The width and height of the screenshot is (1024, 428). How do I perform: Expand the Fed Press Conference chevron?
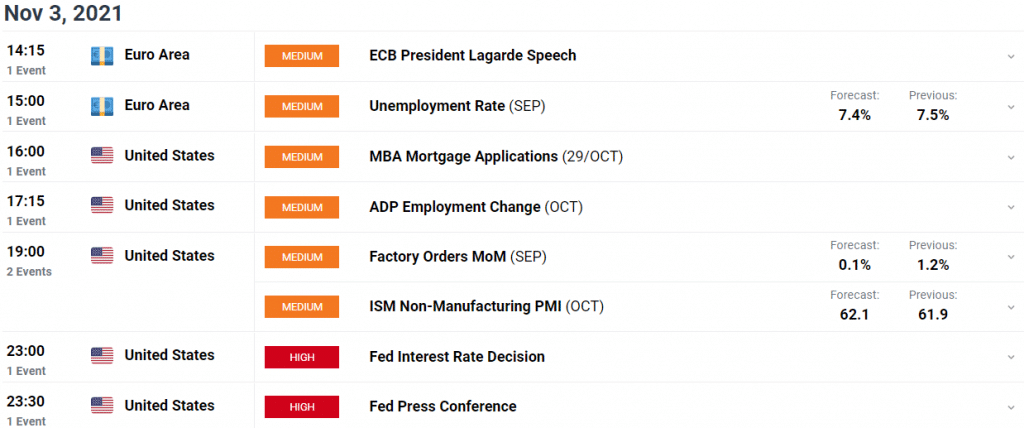(x=1011, y=406)
